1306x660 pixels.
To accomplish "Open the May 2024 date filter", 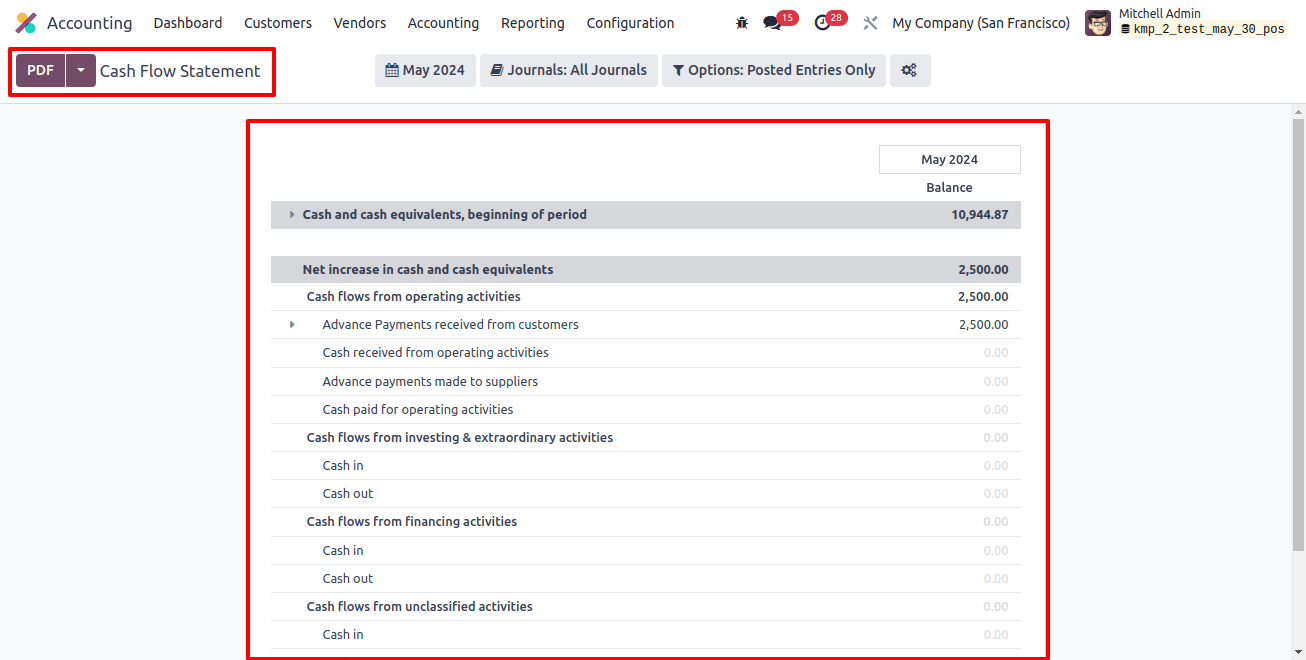I will click(x=424, y=70).
